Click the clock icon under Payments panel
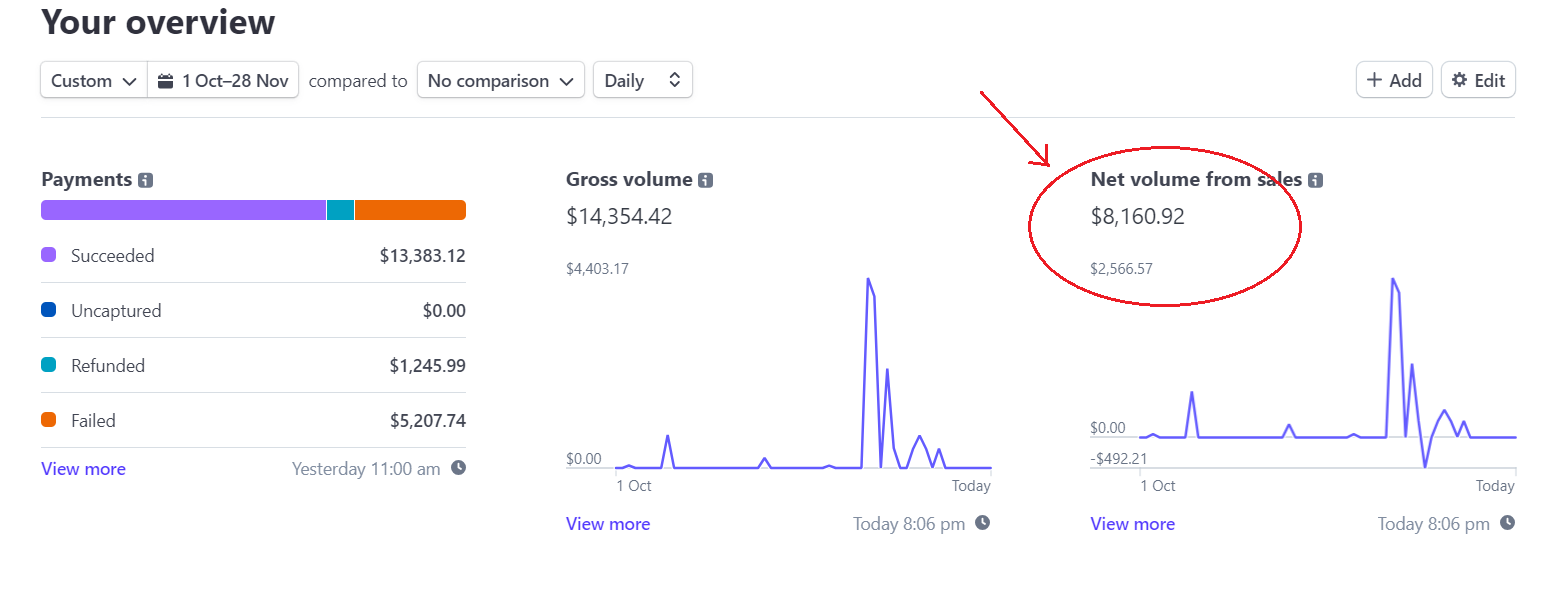Viewport: 1549px width, 591px height. [458, 467]
